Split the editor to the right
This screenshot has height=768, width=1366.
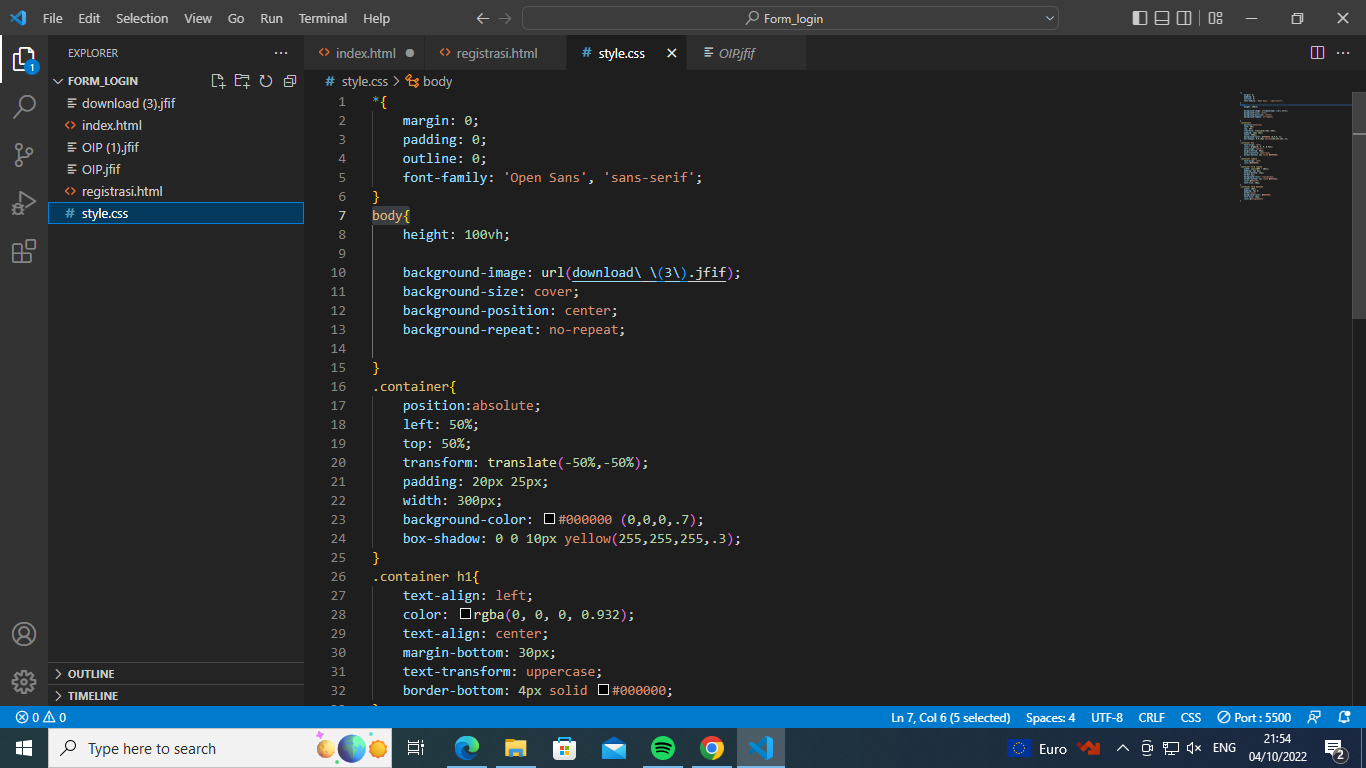click(1317, 52)
